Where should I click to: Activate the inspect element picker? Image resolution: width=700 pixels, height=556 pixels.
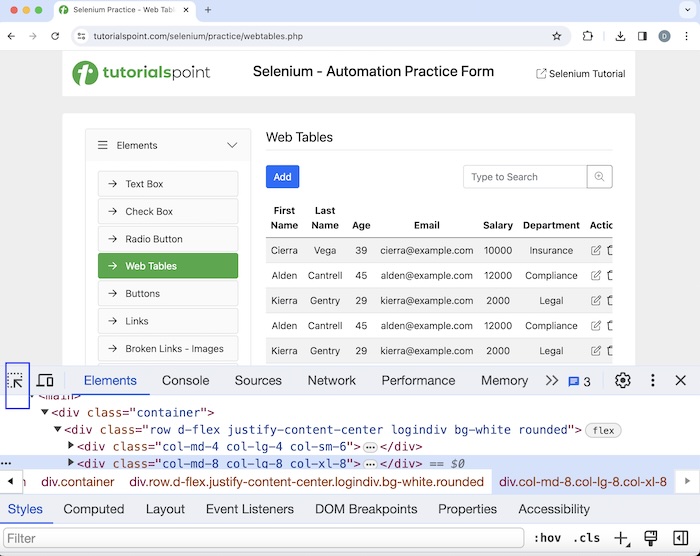point(16,381)
